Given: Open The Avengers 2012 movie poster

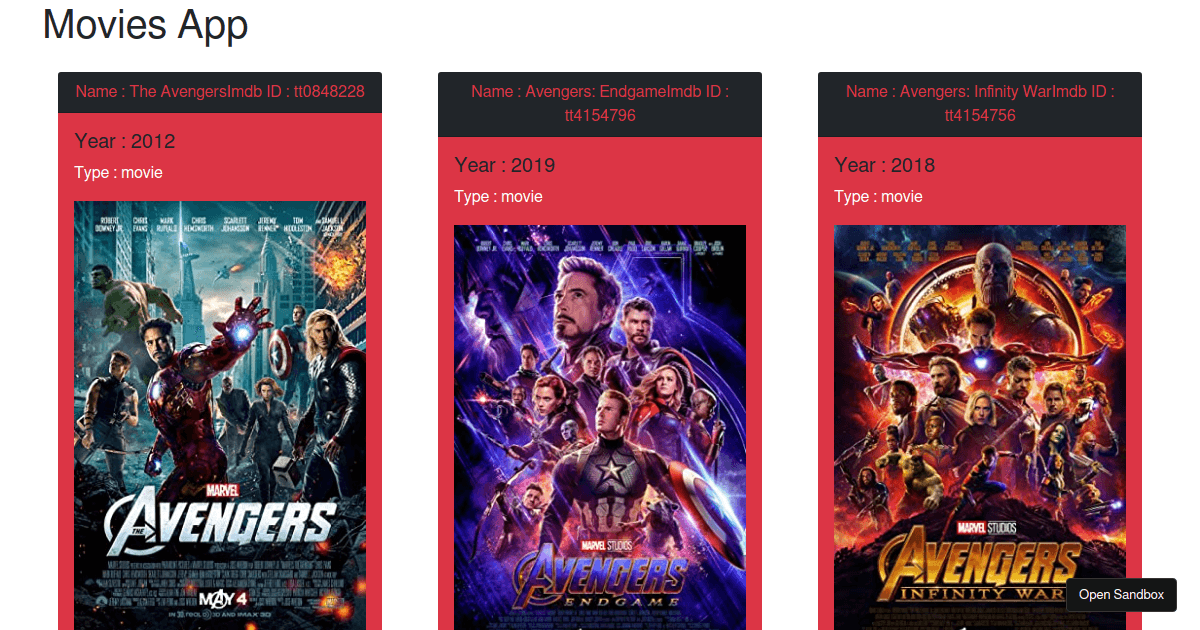Looking at the screenshot, I should pos(220,416).
